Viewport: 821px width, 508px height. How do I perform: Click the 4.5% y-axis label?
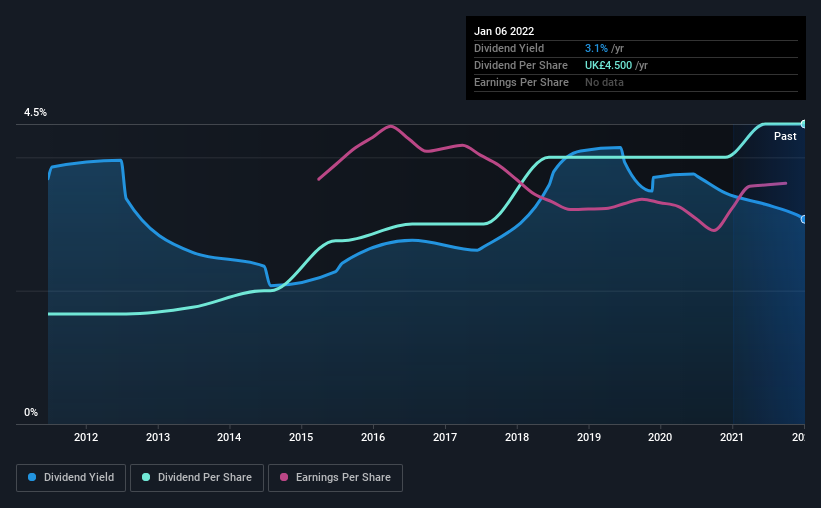coord(35,113)
